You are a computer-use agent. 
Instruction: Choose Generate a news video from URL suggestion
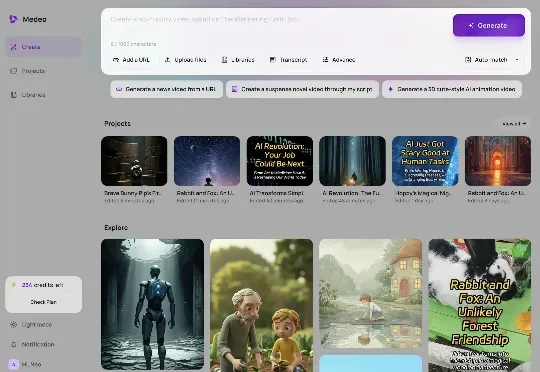167,89
